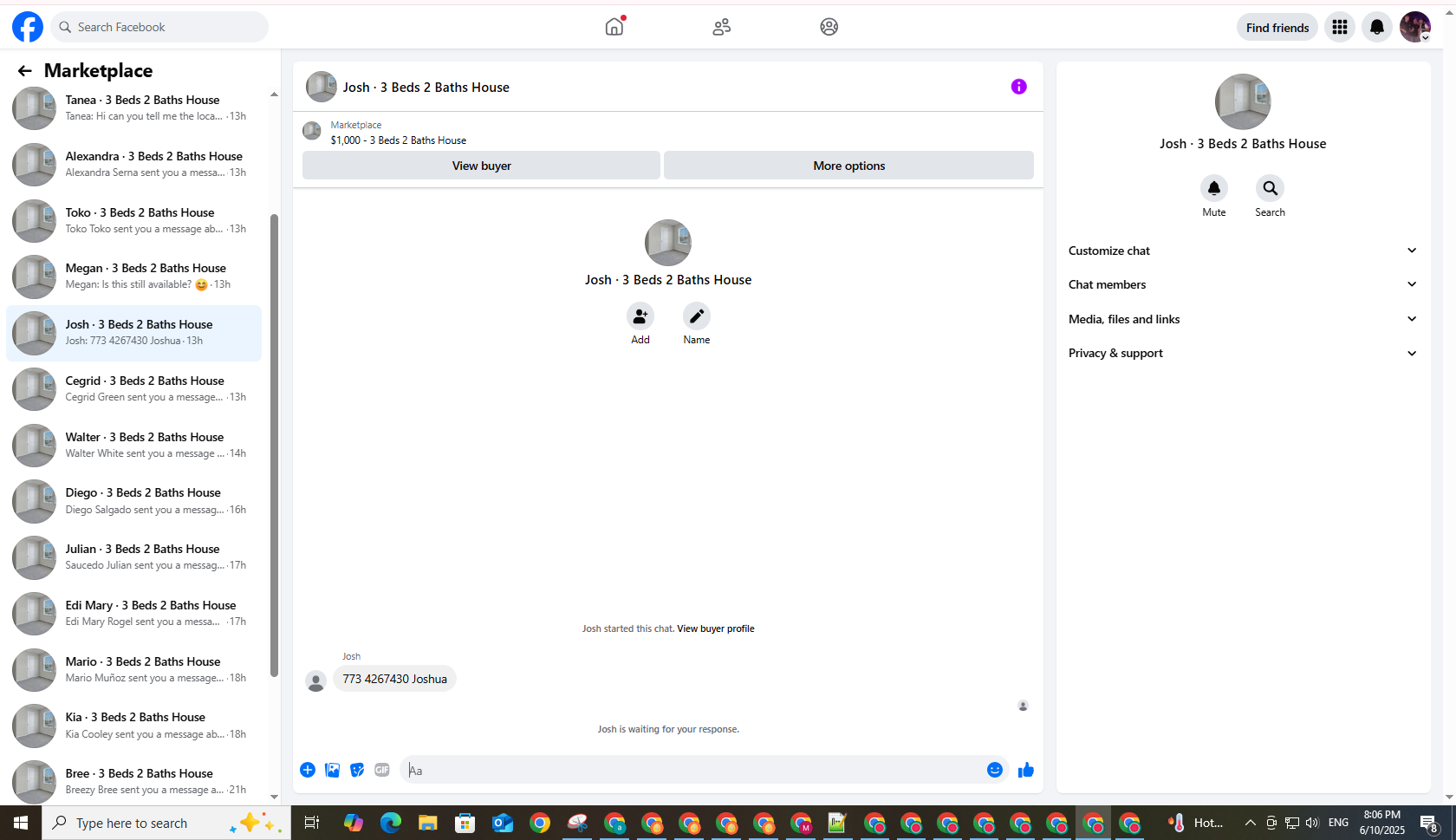Edit the chat name pencil icon
The height and width of the screenshot is (840, 1456).
(697, 316)
